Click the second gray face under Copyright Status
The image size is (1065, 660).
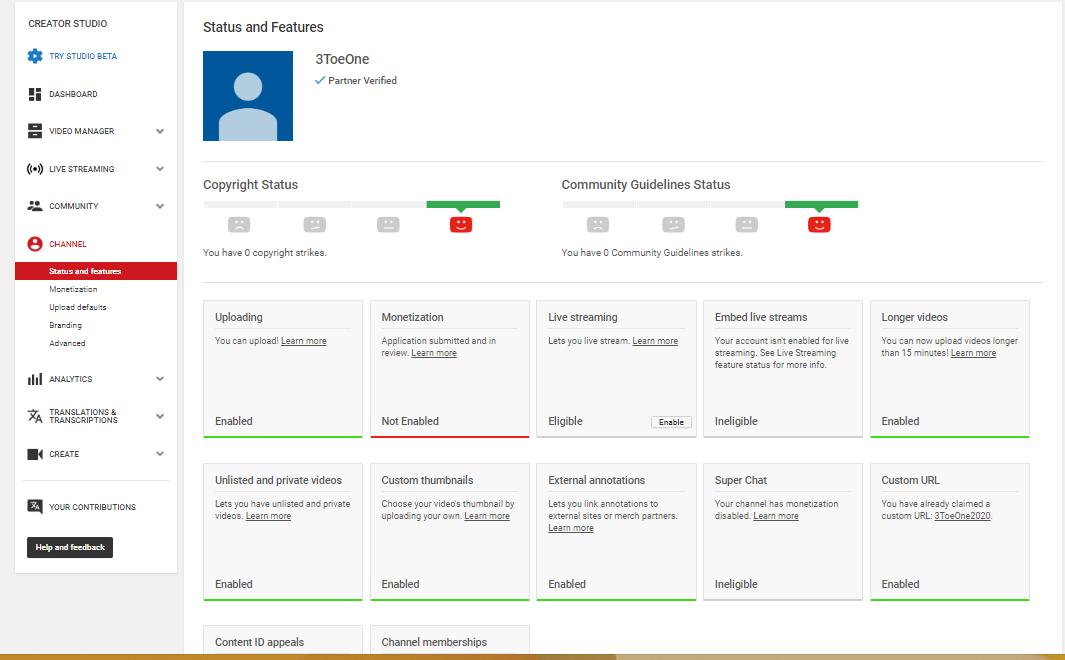pos(314,225)
